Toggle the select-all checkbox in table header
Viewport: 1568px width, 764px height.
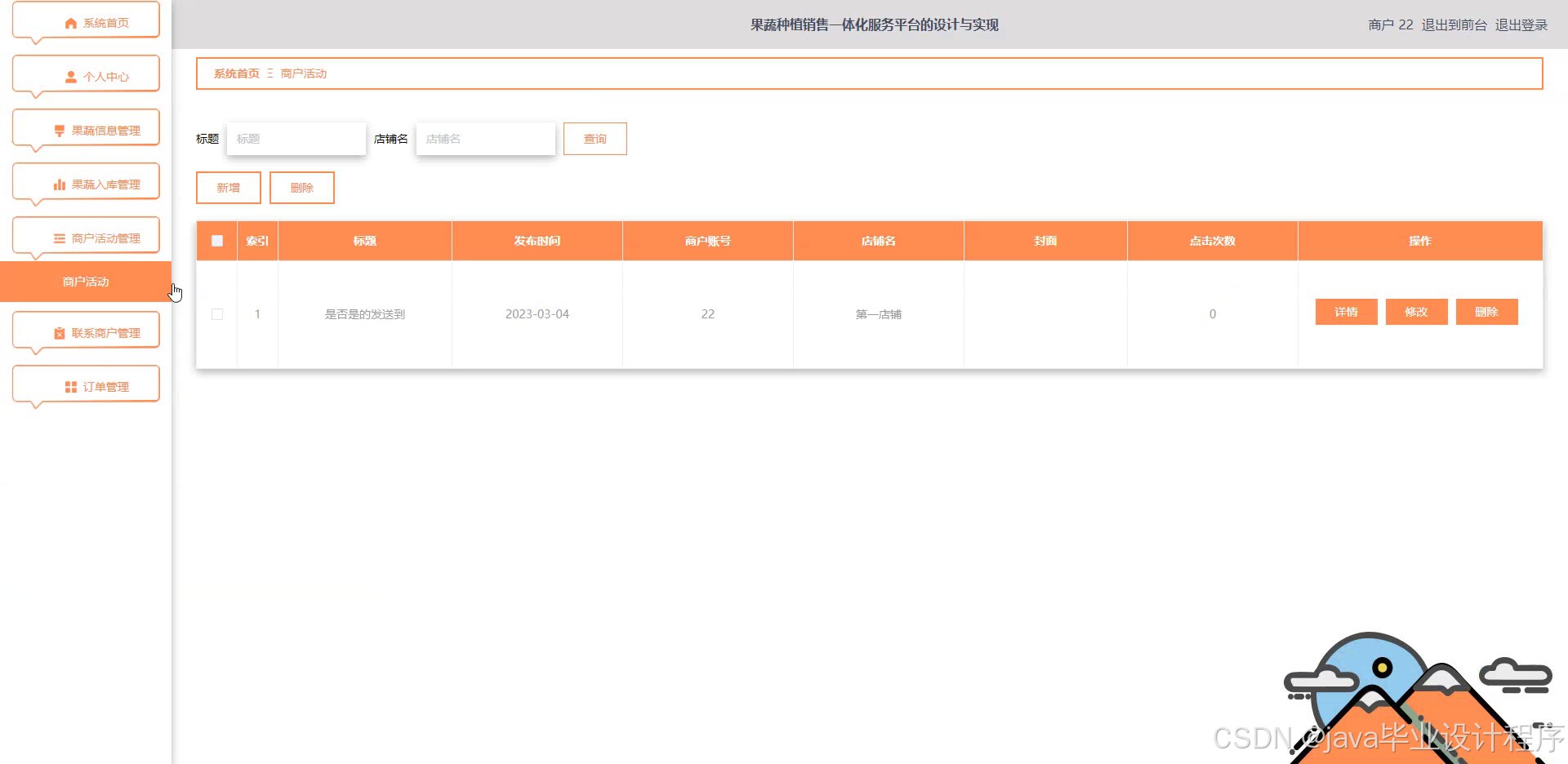click(217, 241)
